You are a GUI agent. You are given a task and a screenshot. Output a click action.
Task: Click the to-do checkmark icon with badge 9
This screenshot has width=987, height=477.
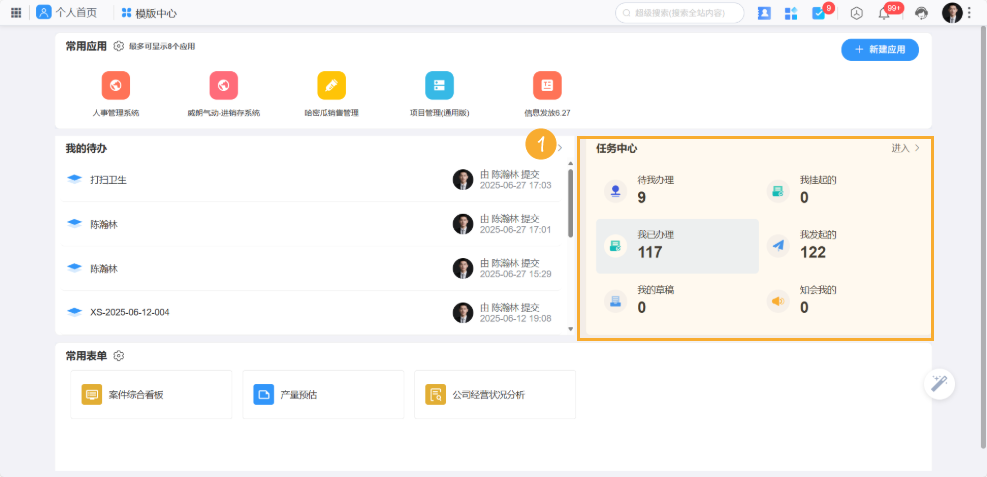(x=819, y=13)
